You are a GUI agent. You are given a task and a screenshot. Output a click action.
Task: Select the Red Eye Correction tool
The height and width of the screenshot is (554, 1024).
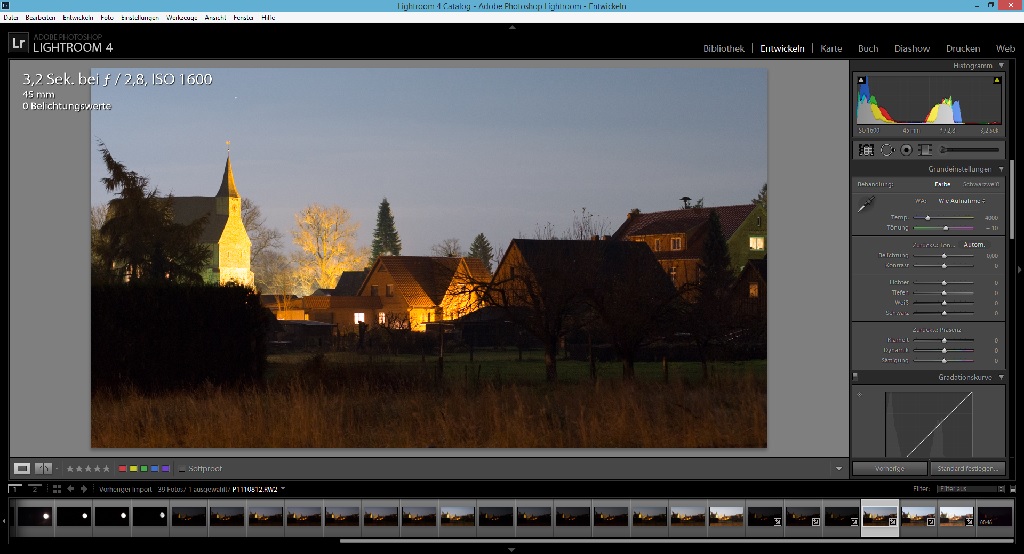click(x=906, y=150)
